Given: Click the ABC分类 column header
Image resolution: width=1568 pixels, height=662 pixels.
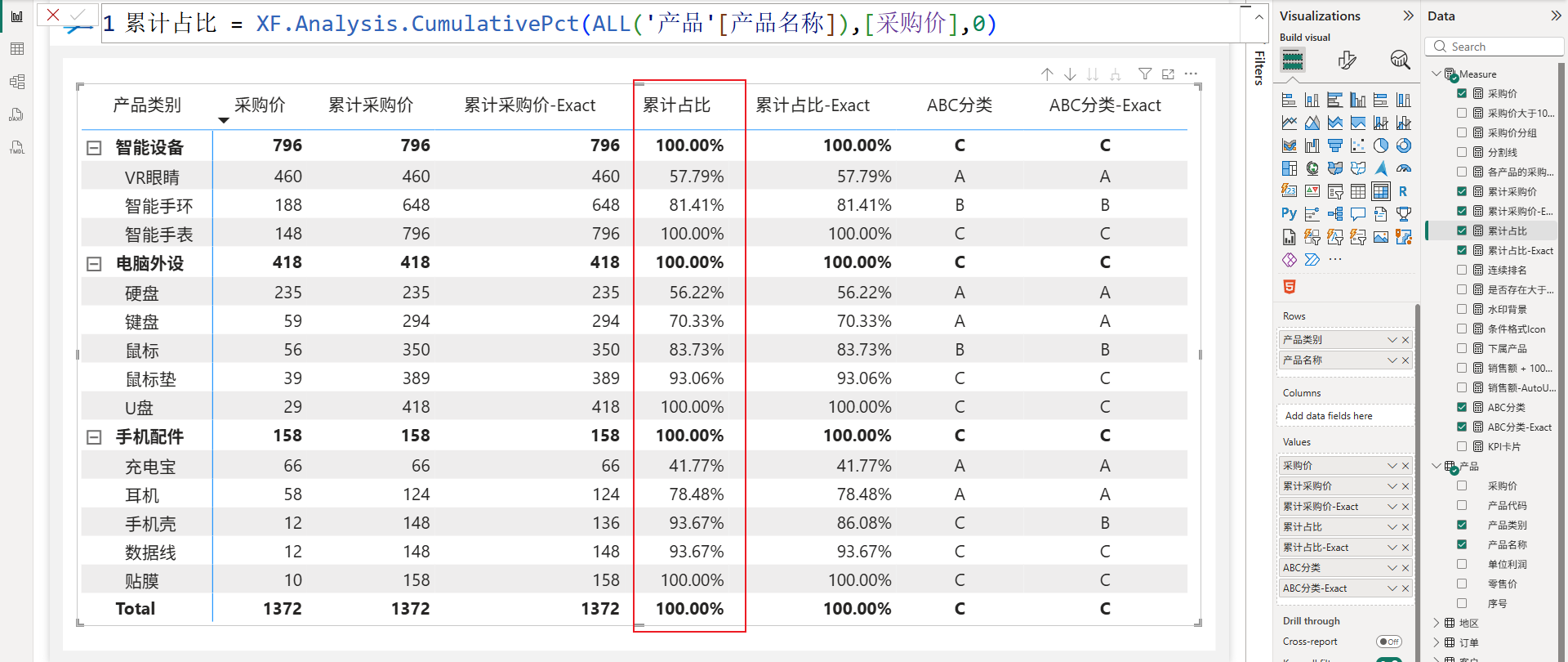Looking at the screenshot, I should point(959,105).
